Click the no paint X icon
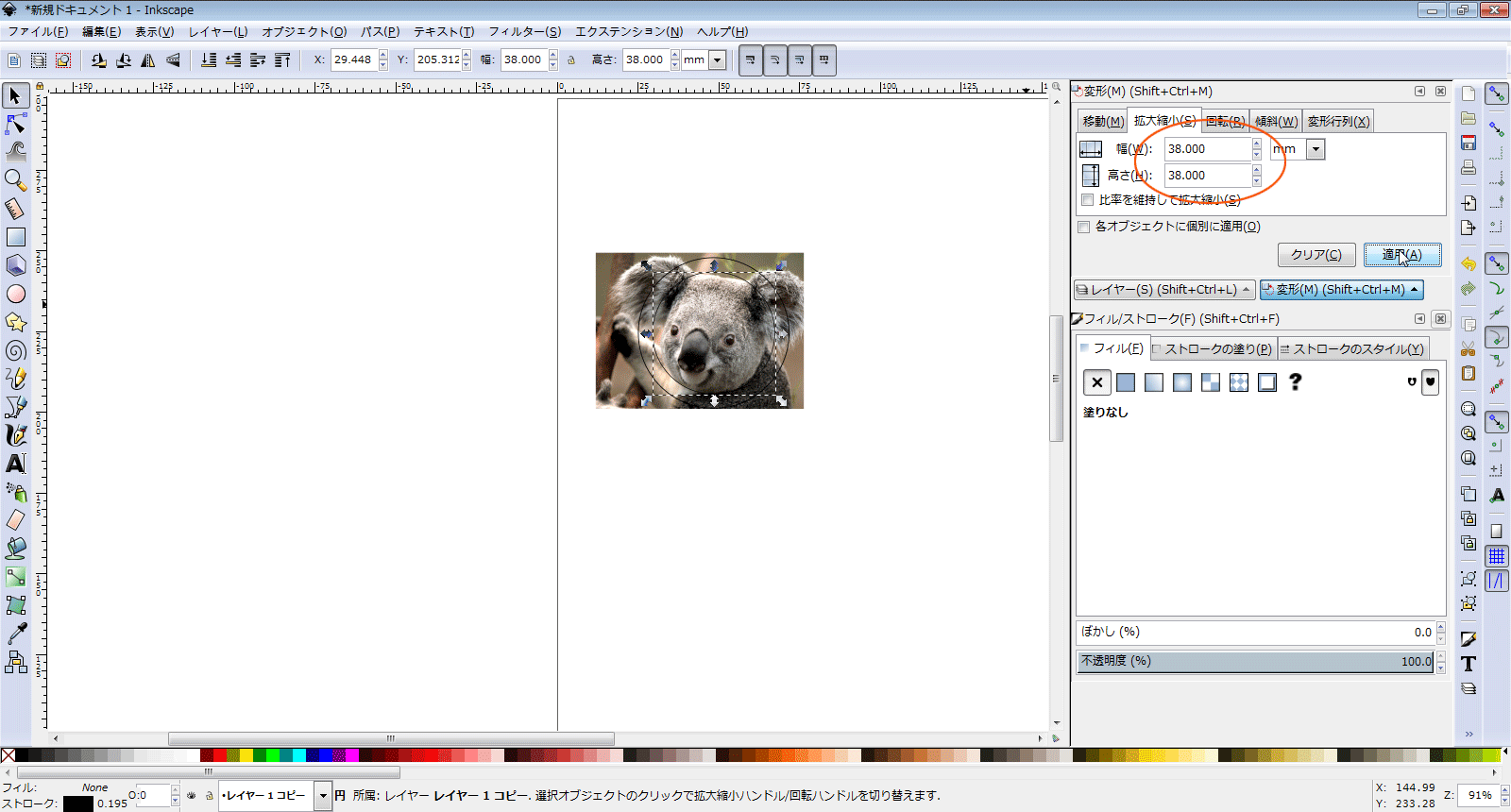The image size is (1511, 812). click(x=1096, y=382)
